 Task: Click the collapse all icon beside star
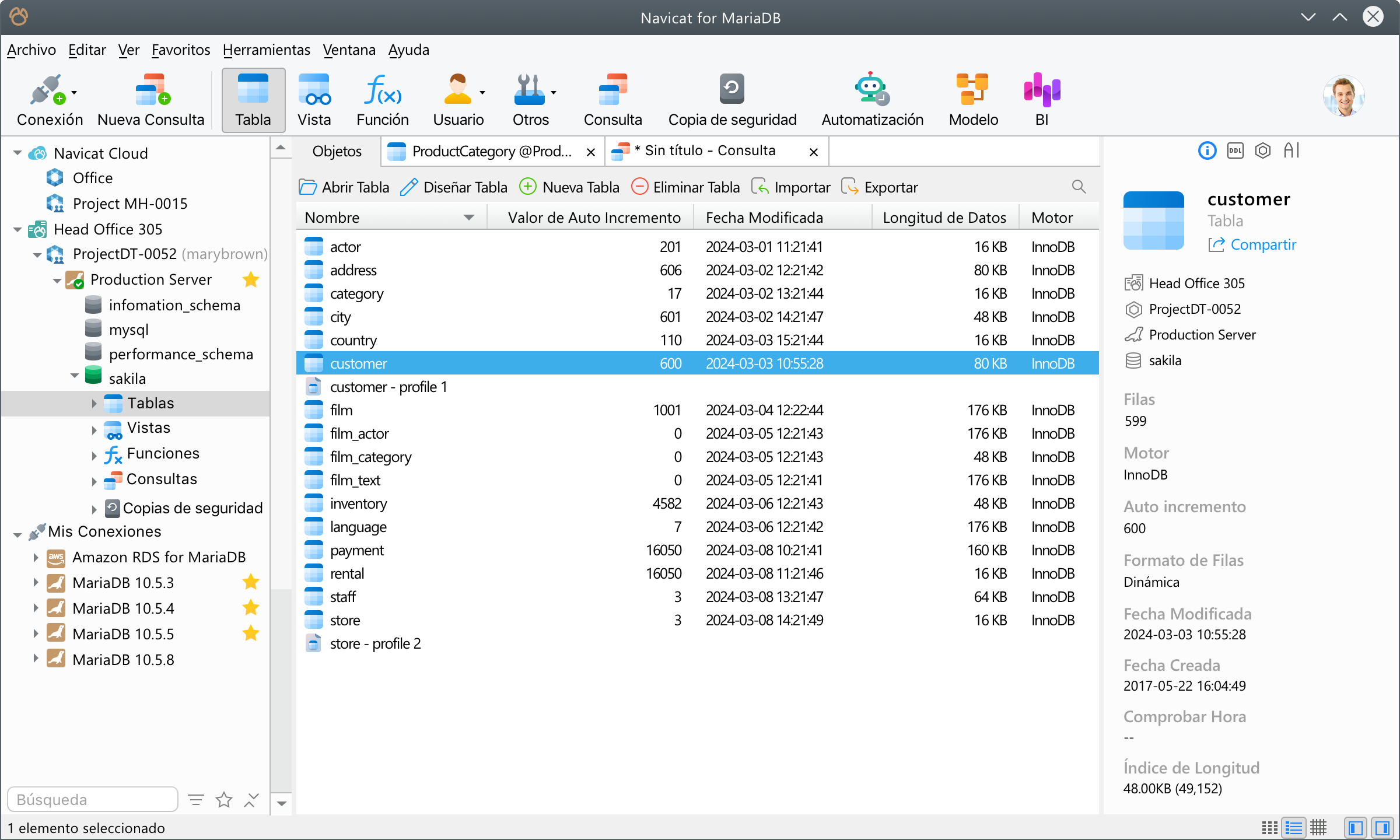(251, 800)
